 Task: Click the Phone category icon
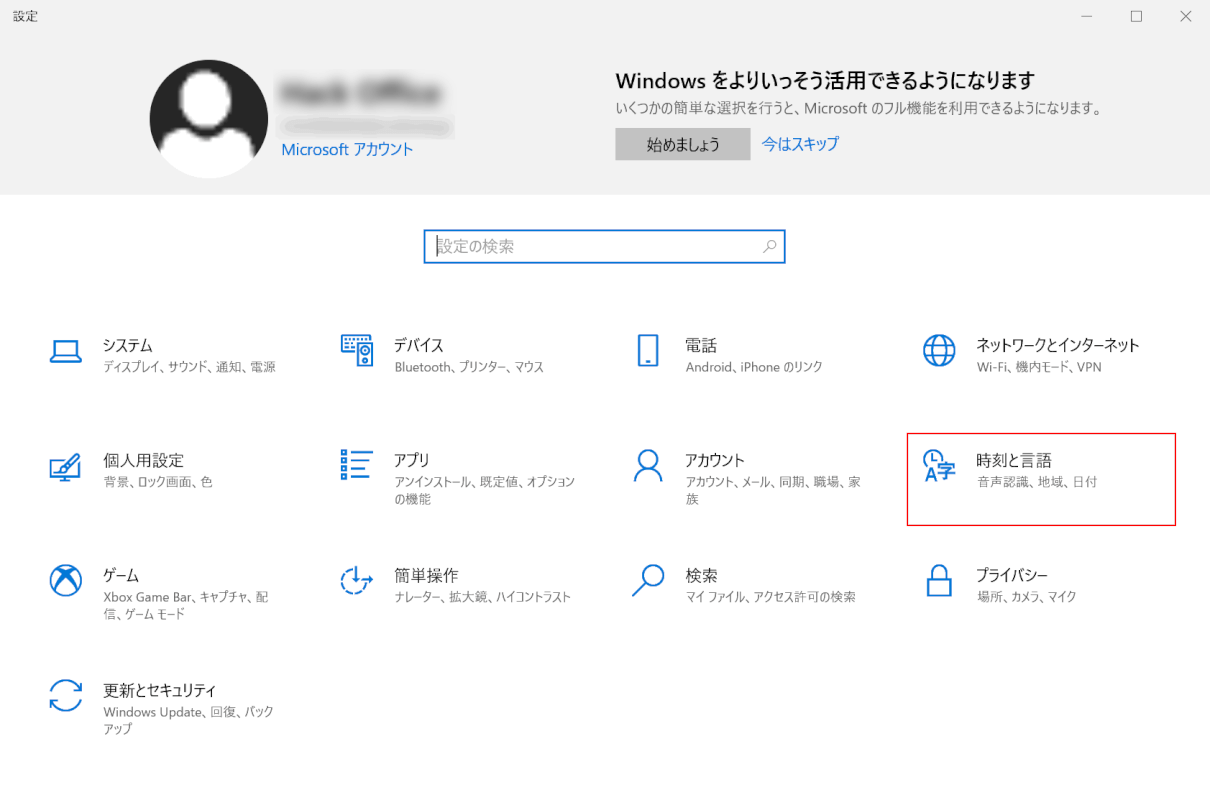pyautogui.click(x=648, y=351)
